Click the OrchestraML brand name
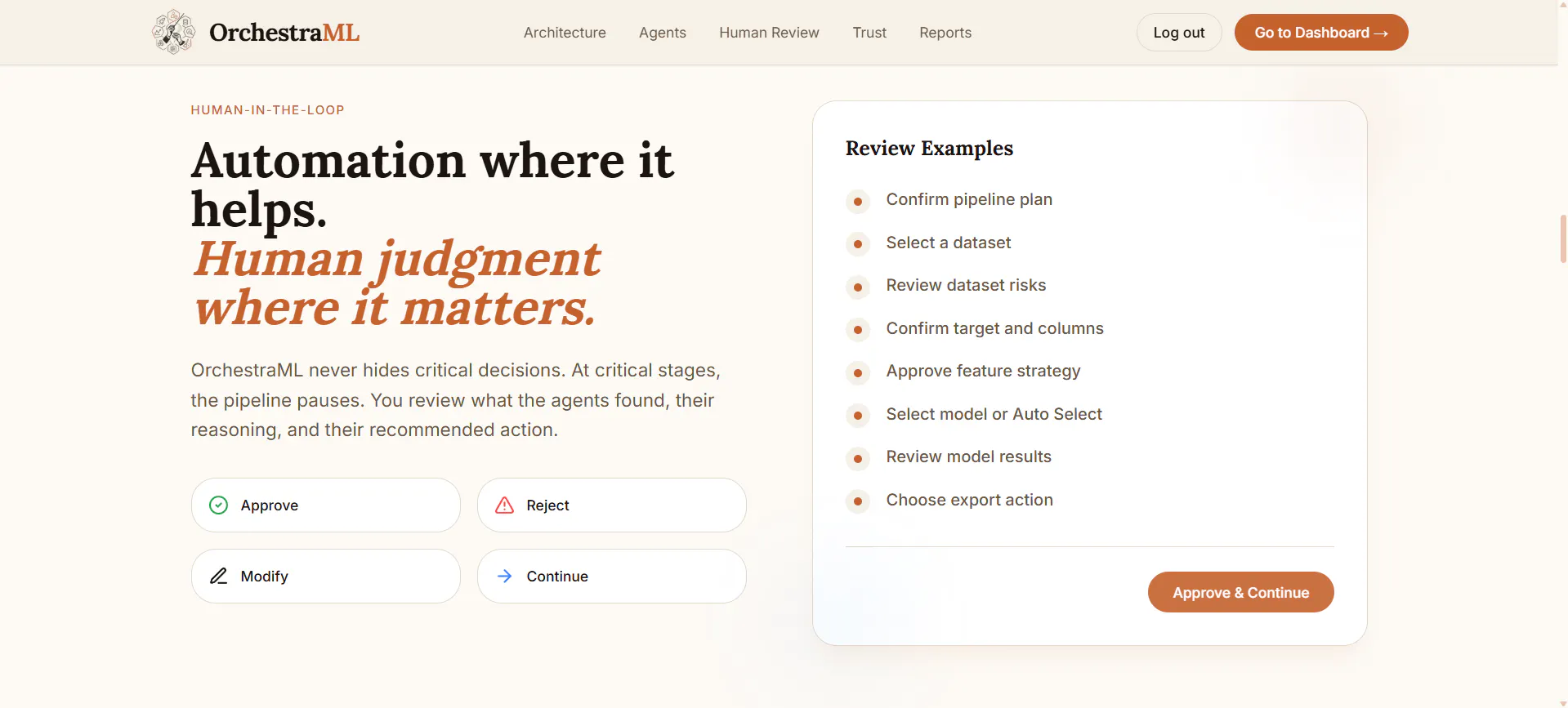 click(284, 33)
